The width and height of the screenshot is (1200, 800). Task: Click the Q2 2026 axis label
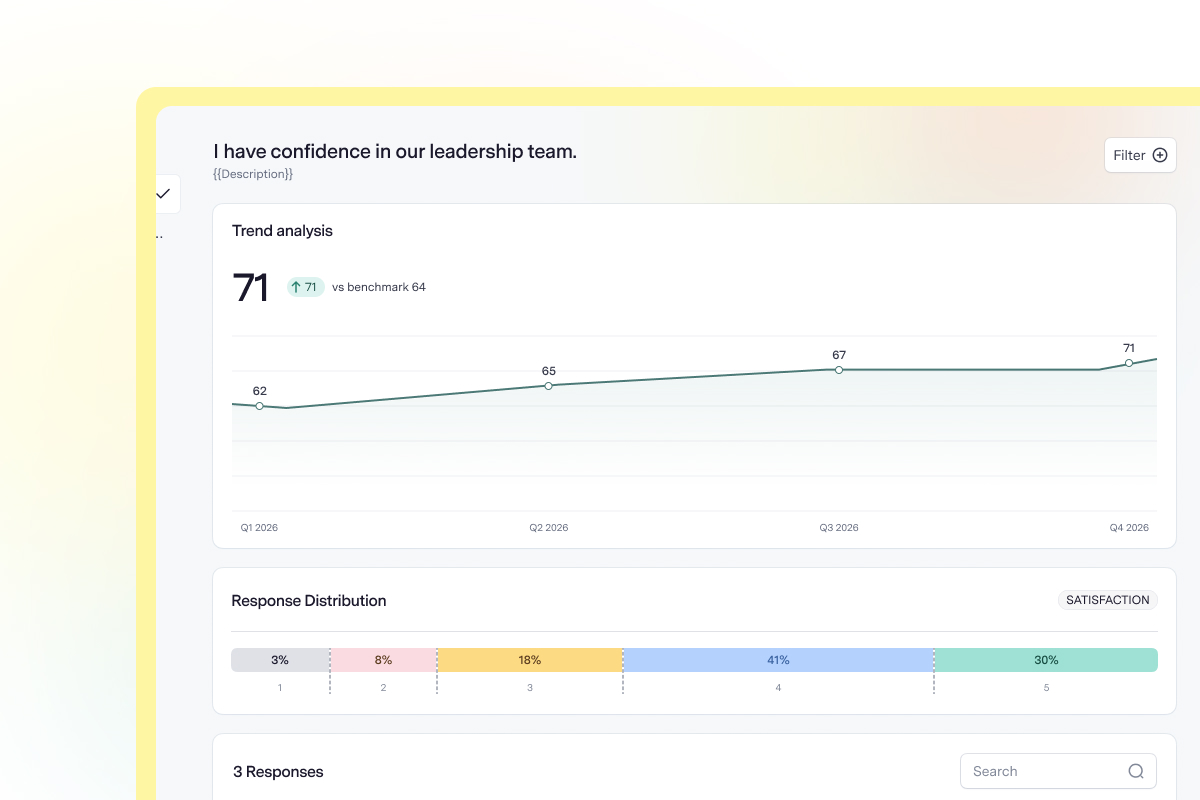coord(549,527)
